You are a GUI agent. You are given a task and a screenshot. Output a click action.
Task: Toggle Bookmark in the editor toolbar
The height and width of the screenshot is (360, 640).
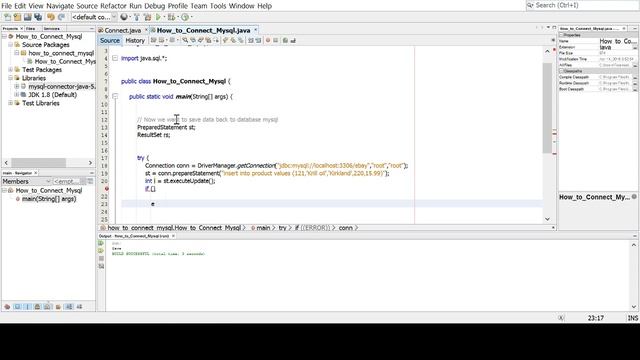click(240, 40)
